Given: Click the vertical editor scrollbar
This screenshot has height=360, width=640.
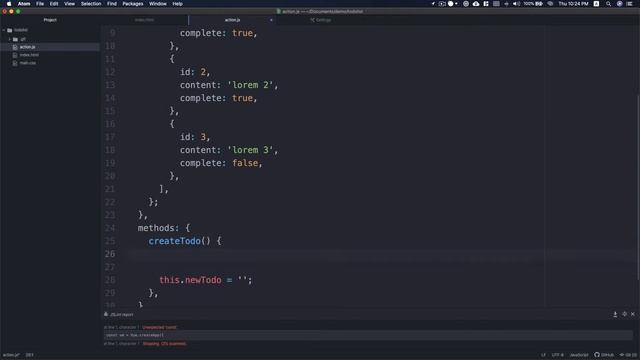Looking at the screenshot, I should point(638,188).
